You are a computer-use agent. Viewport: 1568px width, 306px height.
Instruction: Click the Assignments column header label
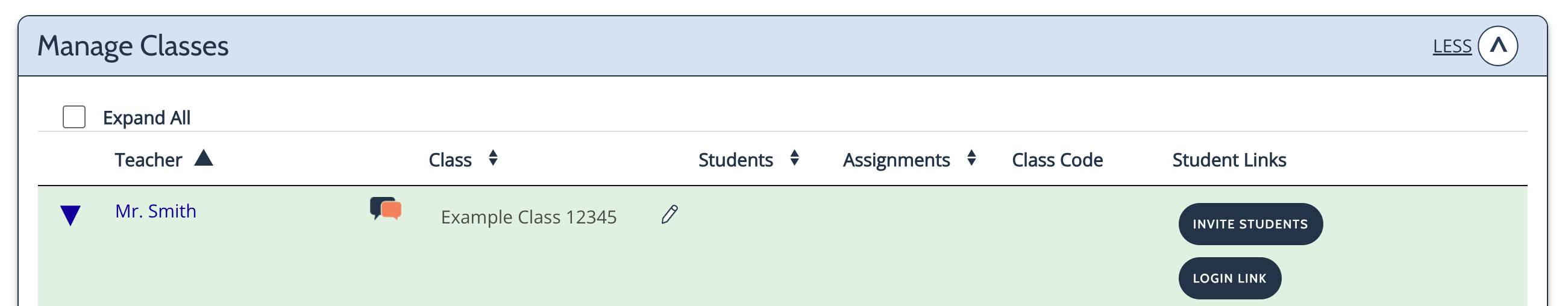[x=896, y=160]
